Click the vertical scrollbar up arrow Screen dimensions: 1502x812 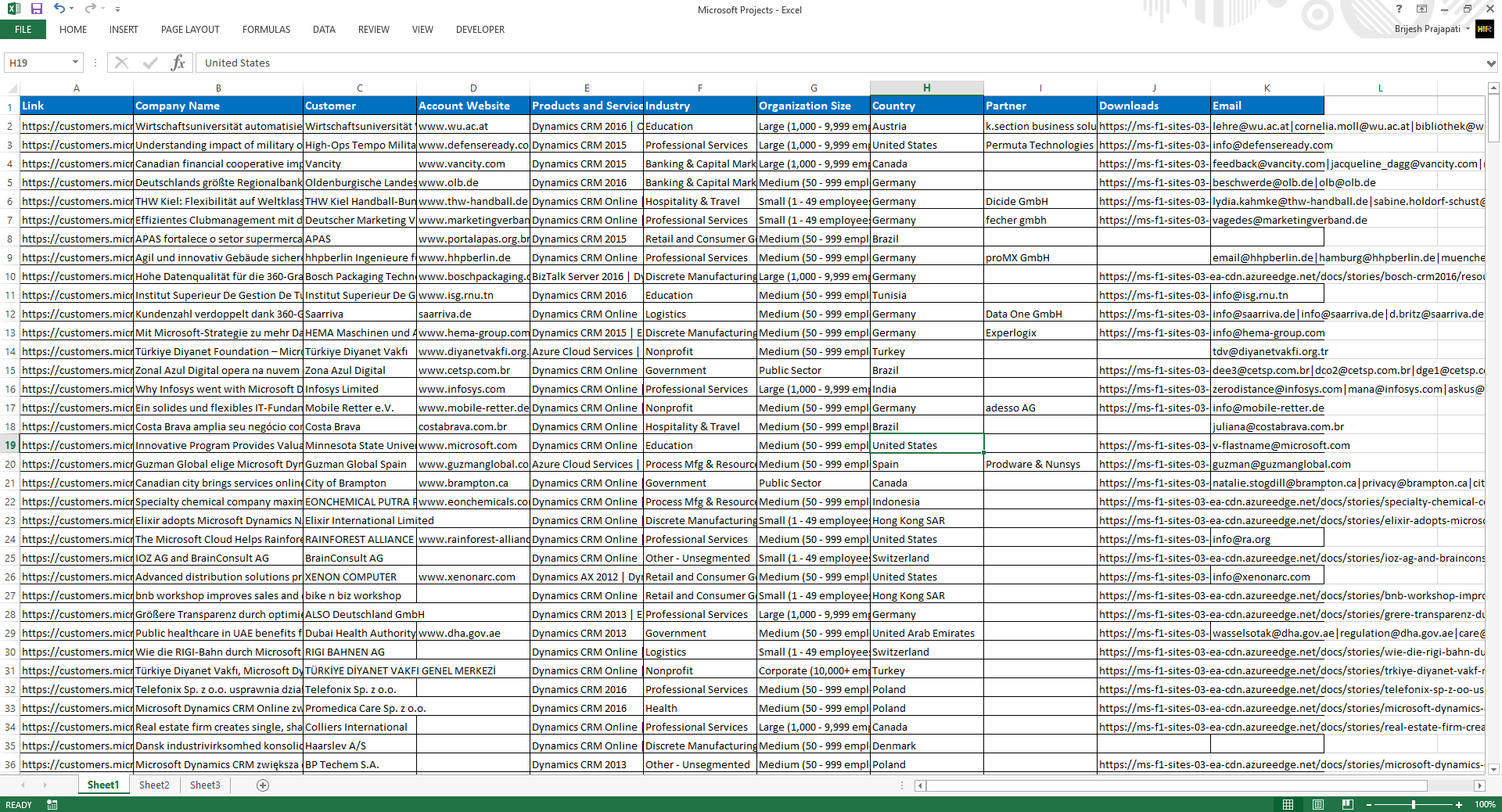1493,88
